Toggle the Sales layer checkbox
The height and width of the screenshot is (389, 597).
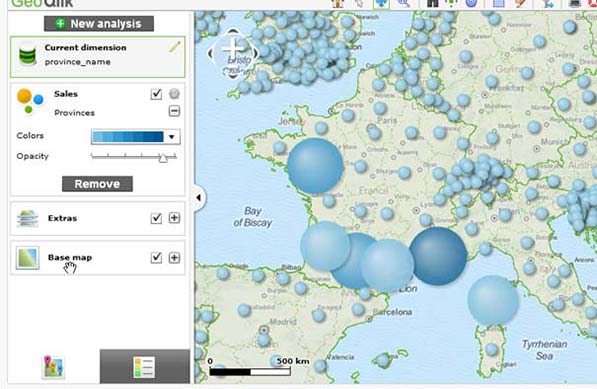click(156, 94)
